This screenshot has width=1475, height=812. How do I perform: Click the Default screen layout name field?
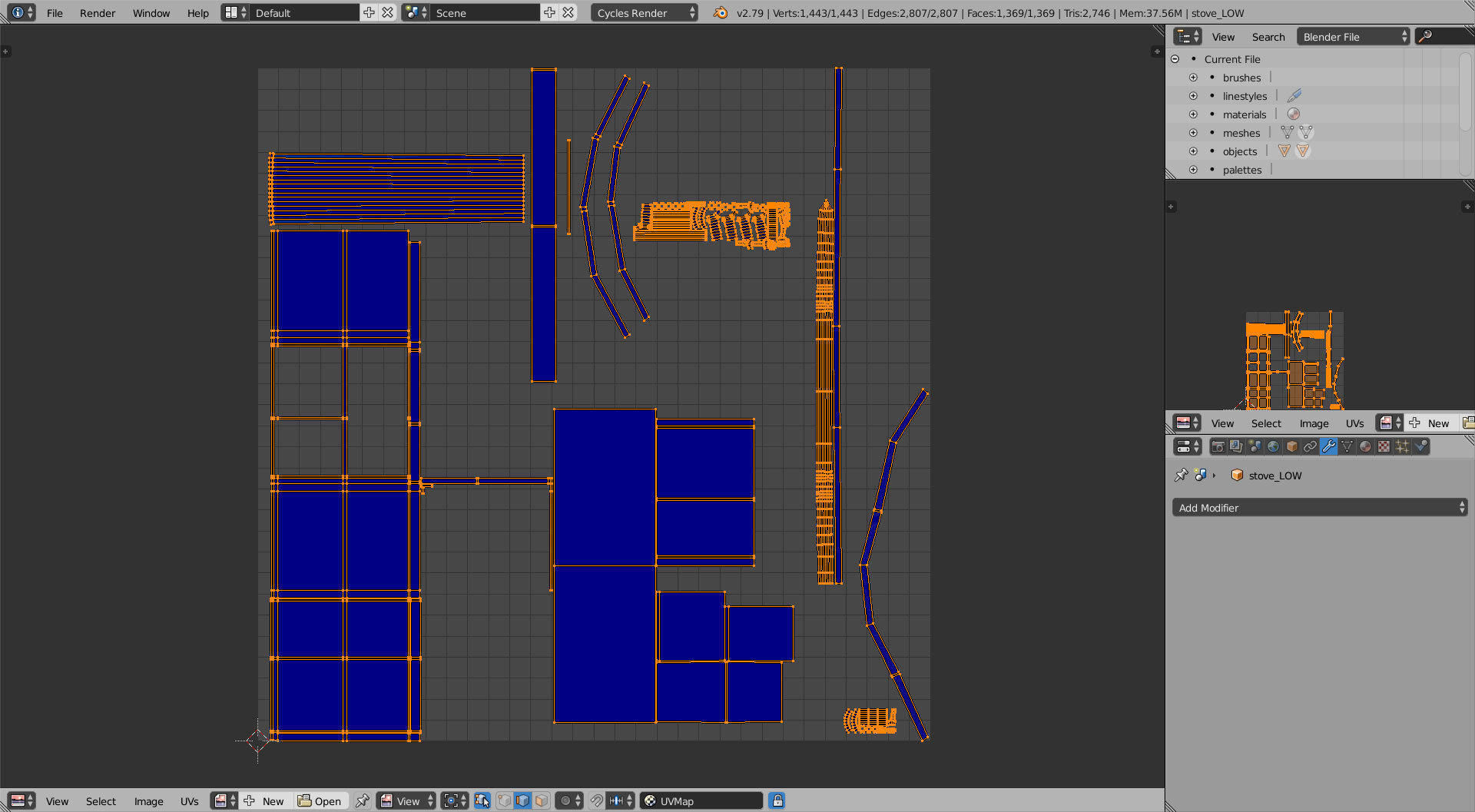(304, 13)
